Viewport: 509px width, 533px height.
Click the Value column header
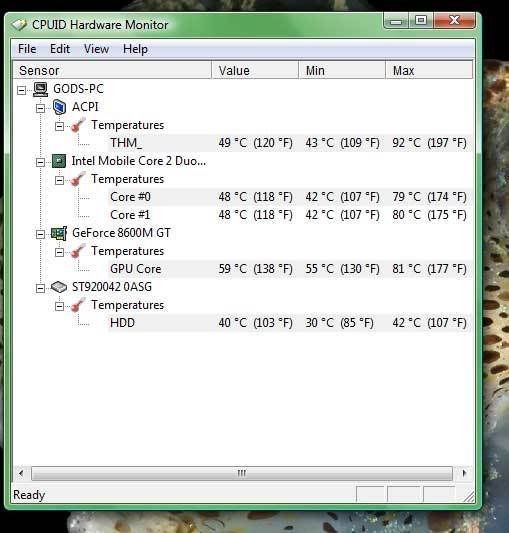(x=255, y=70)
